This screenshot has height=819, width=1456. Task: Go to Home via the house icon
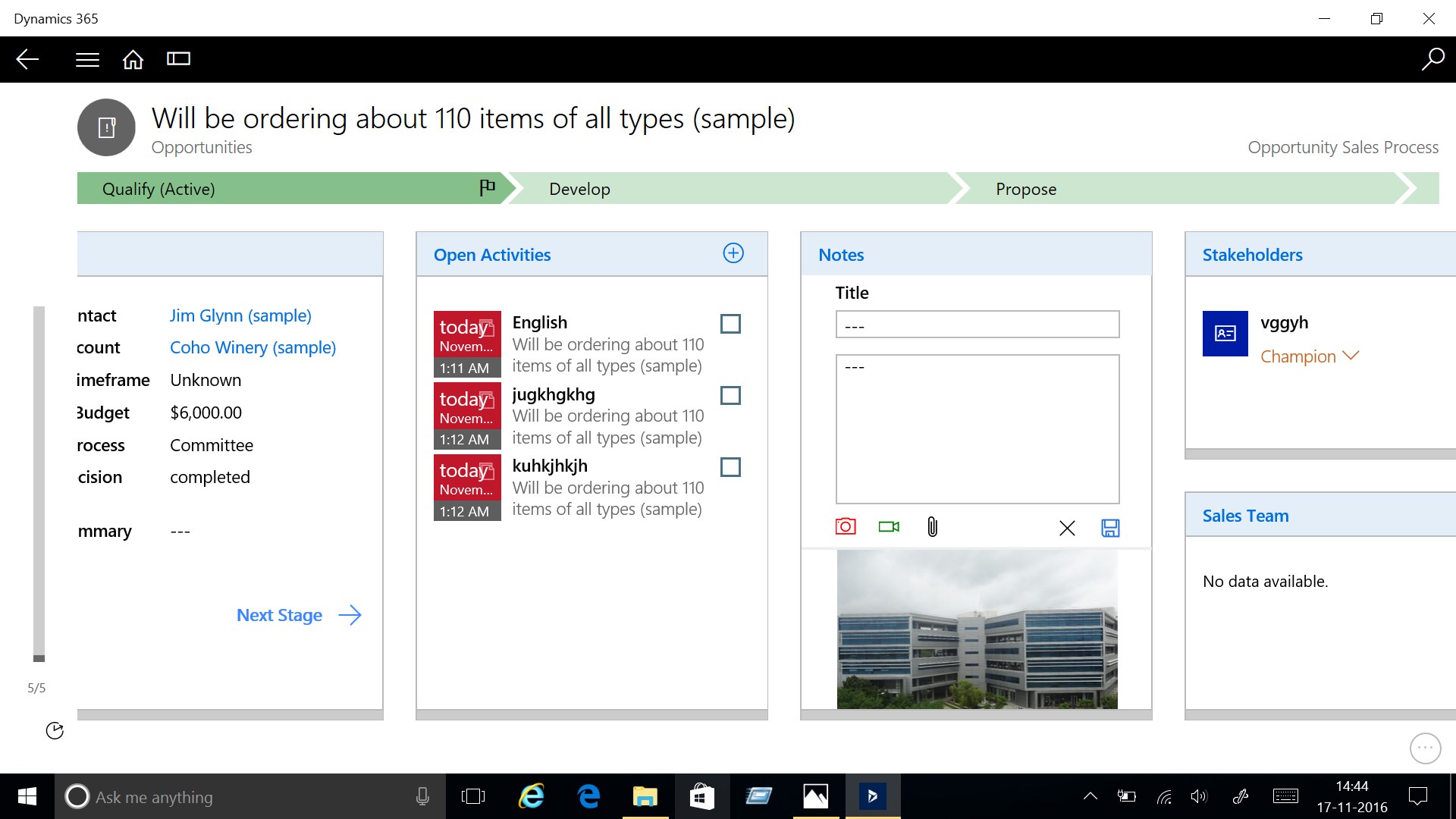click(133, 59)
